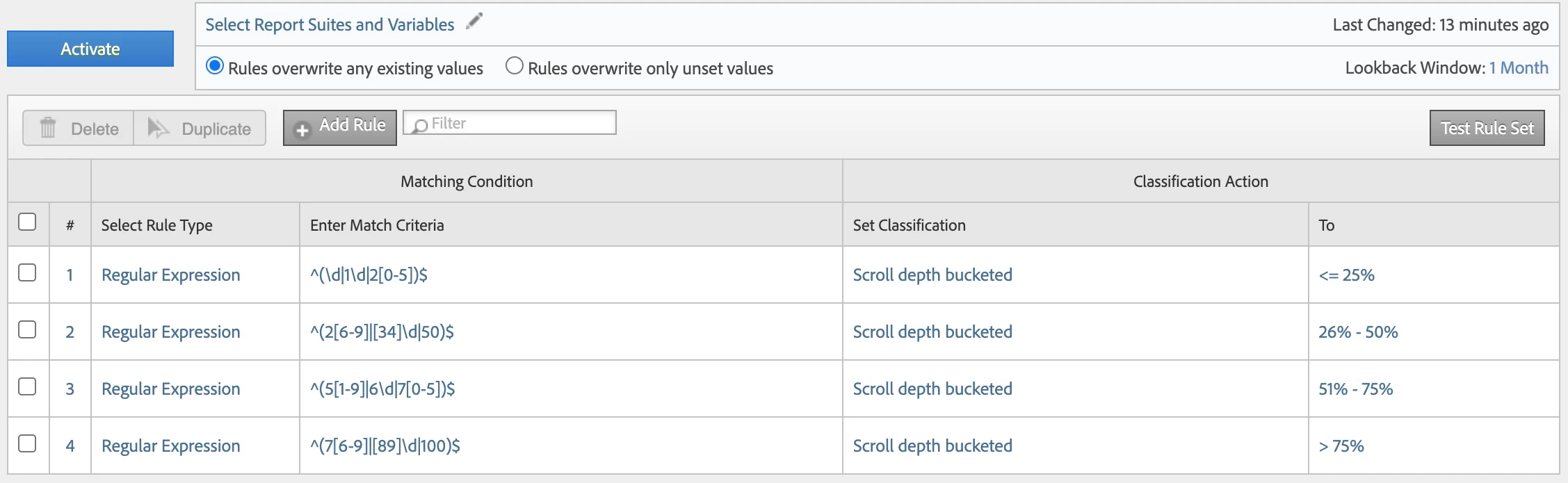Click the pencil edit icon beside report suites
This screenshot has height=483, width=1568.
pos(474,22)
